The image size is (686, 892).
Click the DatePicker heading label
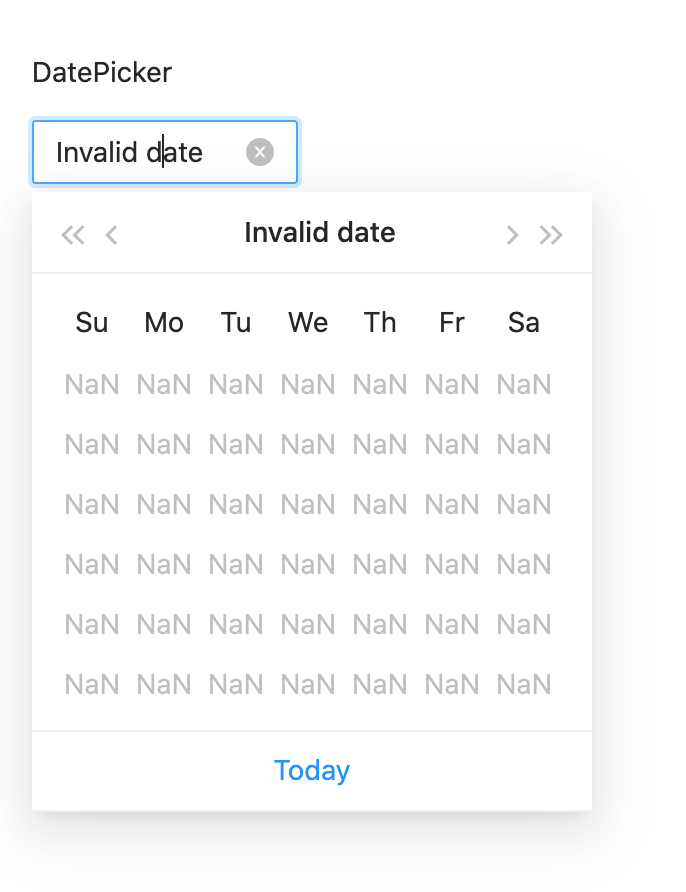pos(102,72)
